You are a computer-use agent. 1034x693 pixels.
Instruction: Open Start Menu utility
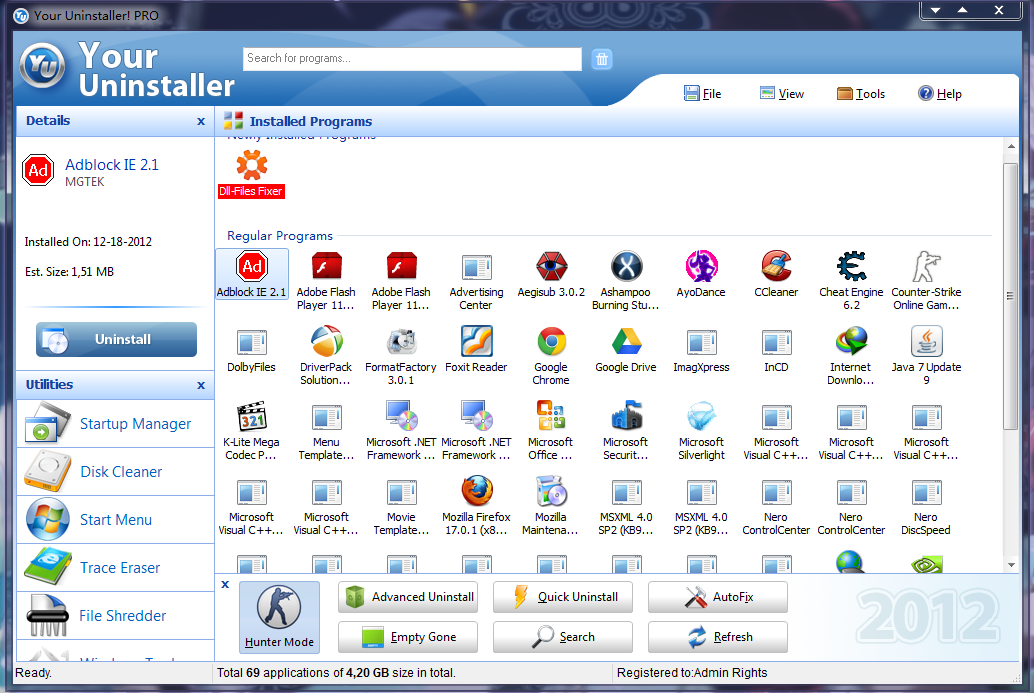coord(115,520)
